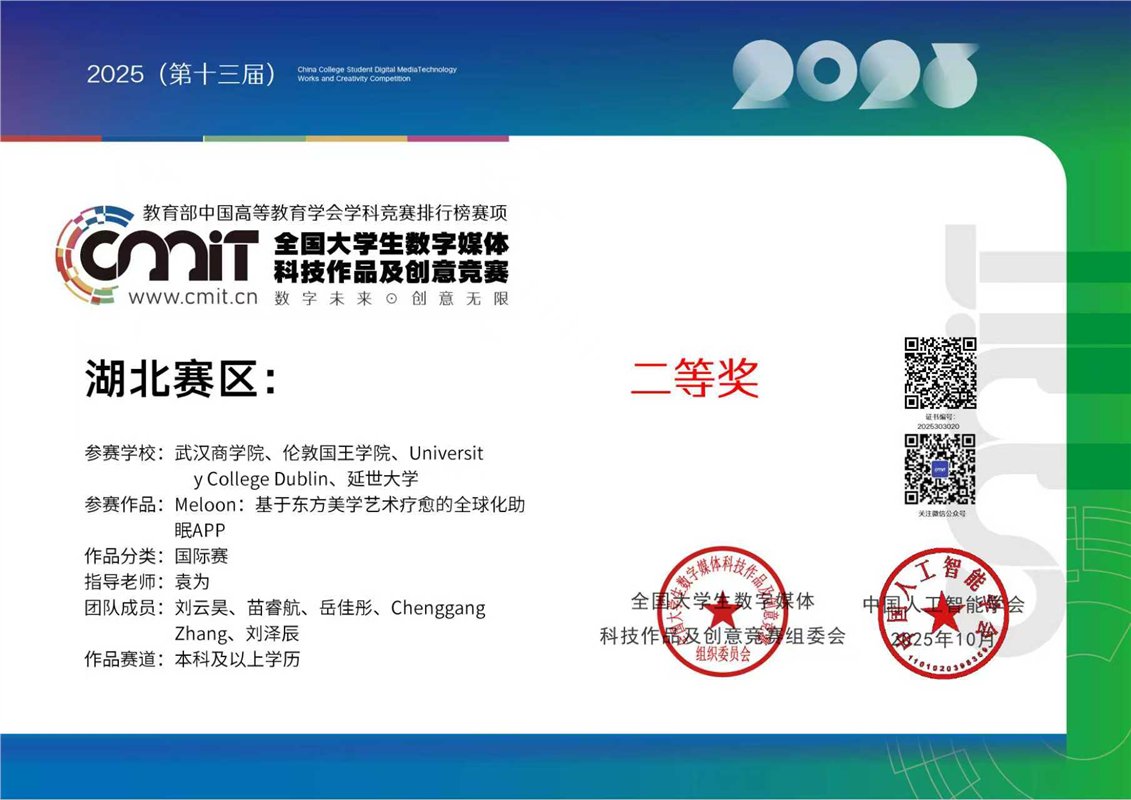
Task: Open the www.cmit.cn website address
Action: 193,296
